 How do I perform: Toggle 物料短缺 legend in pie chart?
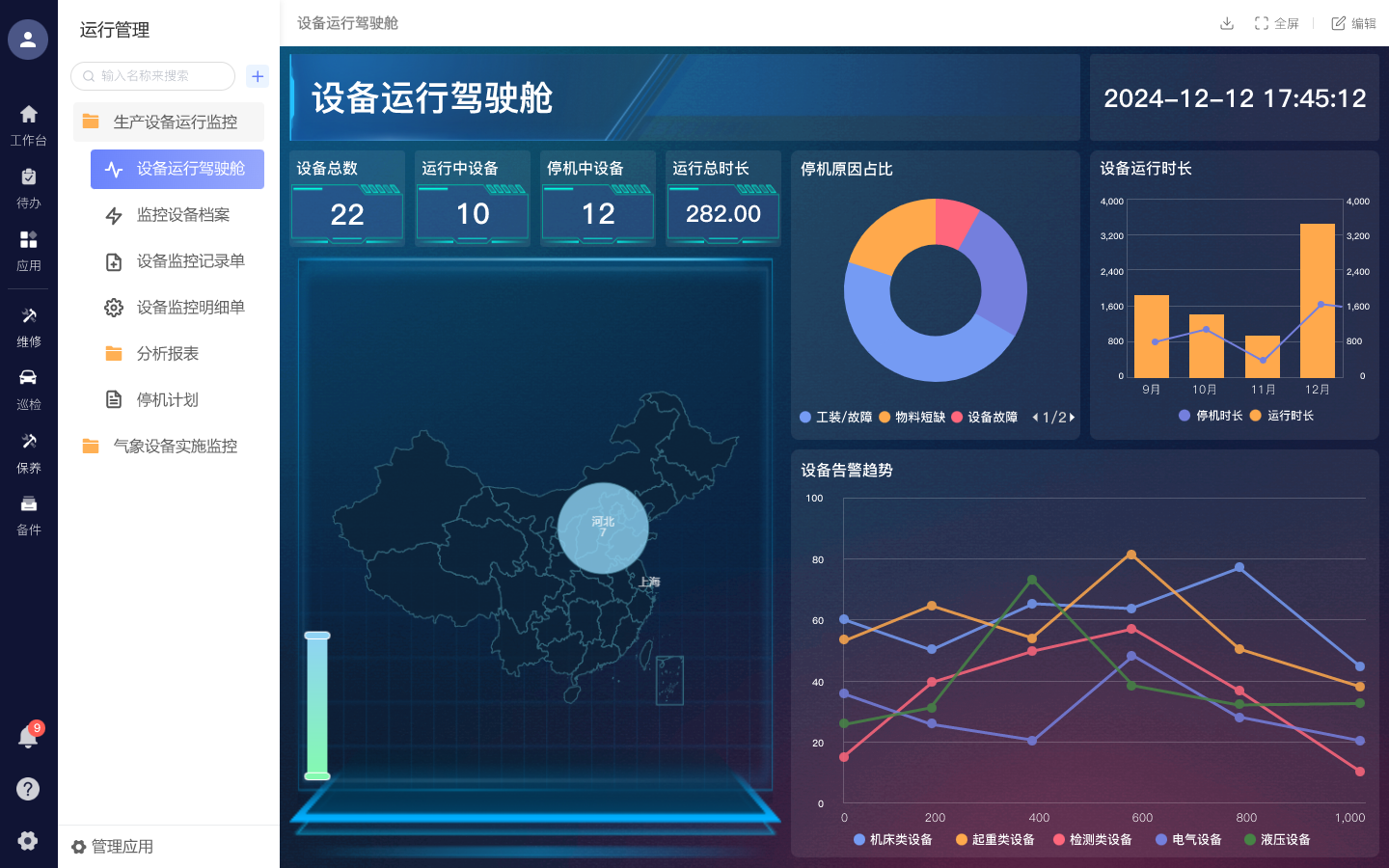click(912, 417)
